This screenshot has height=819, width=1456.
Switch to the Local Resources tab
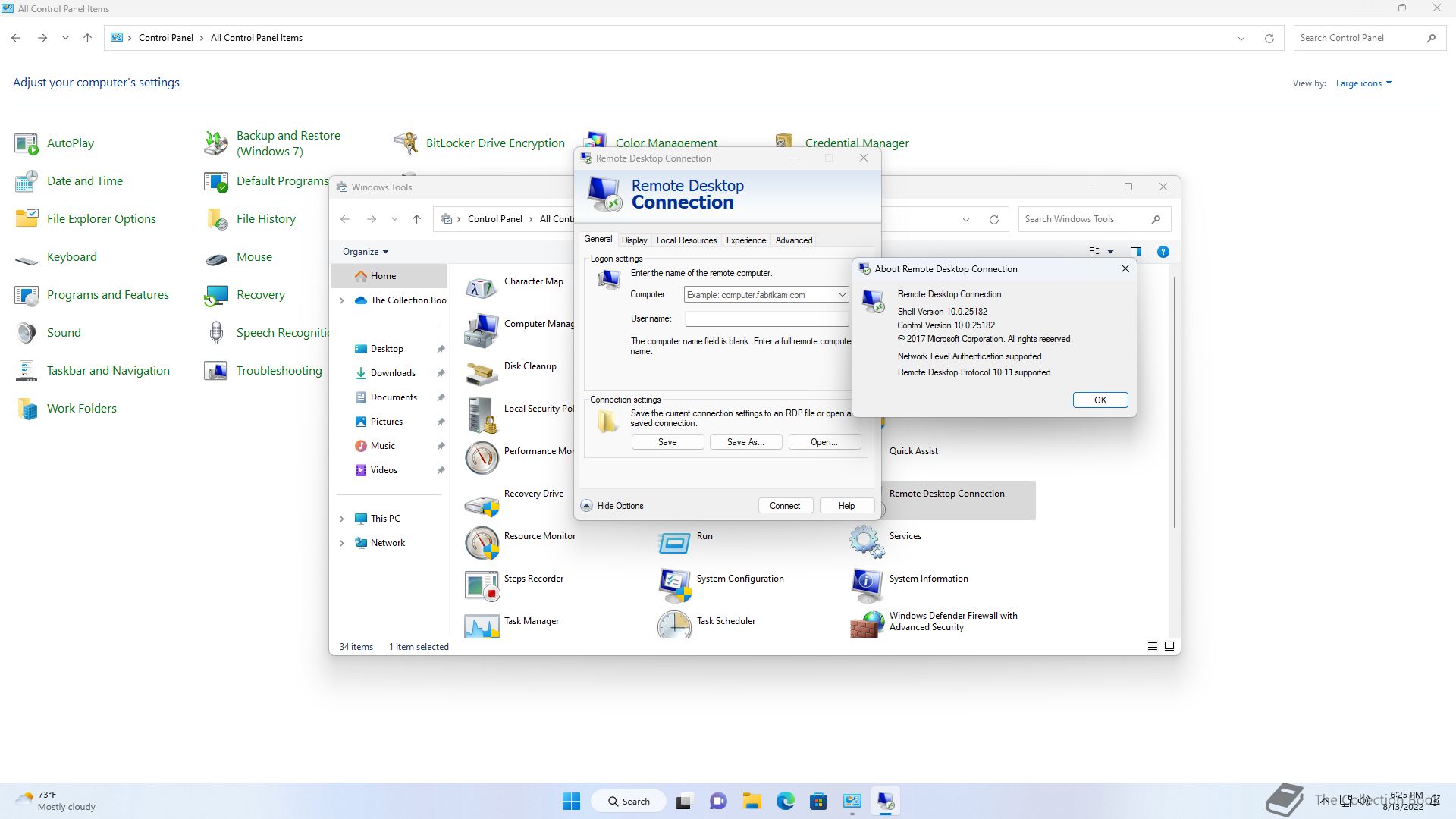686,240
